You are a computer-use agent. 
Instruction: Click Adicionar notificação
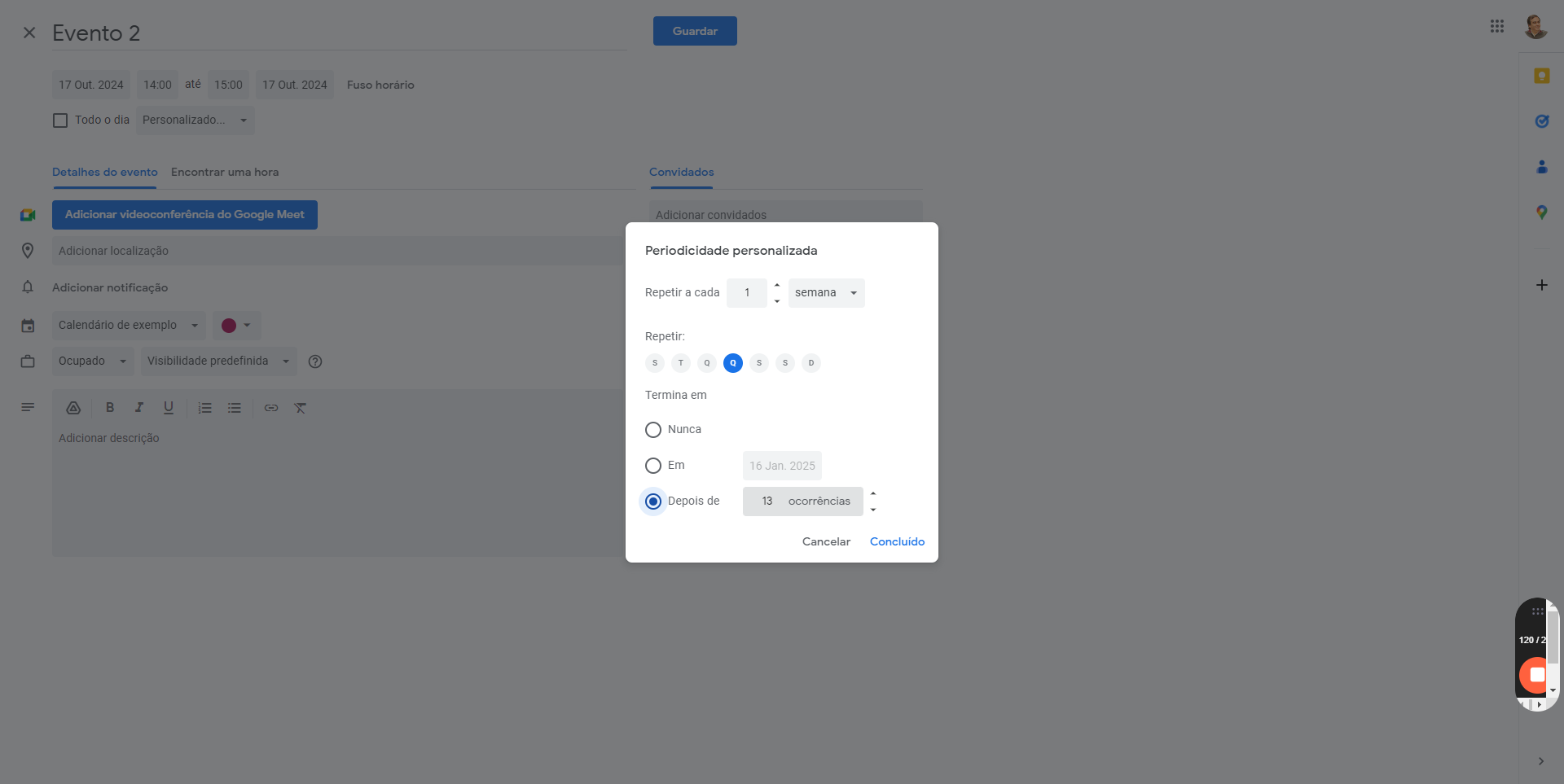tap(110, 287)
